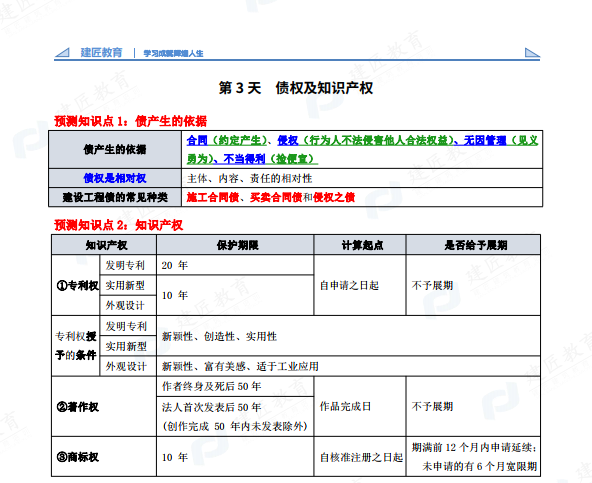
Task: Click the gray table cell "债产生的依据"
Action: 115,150
